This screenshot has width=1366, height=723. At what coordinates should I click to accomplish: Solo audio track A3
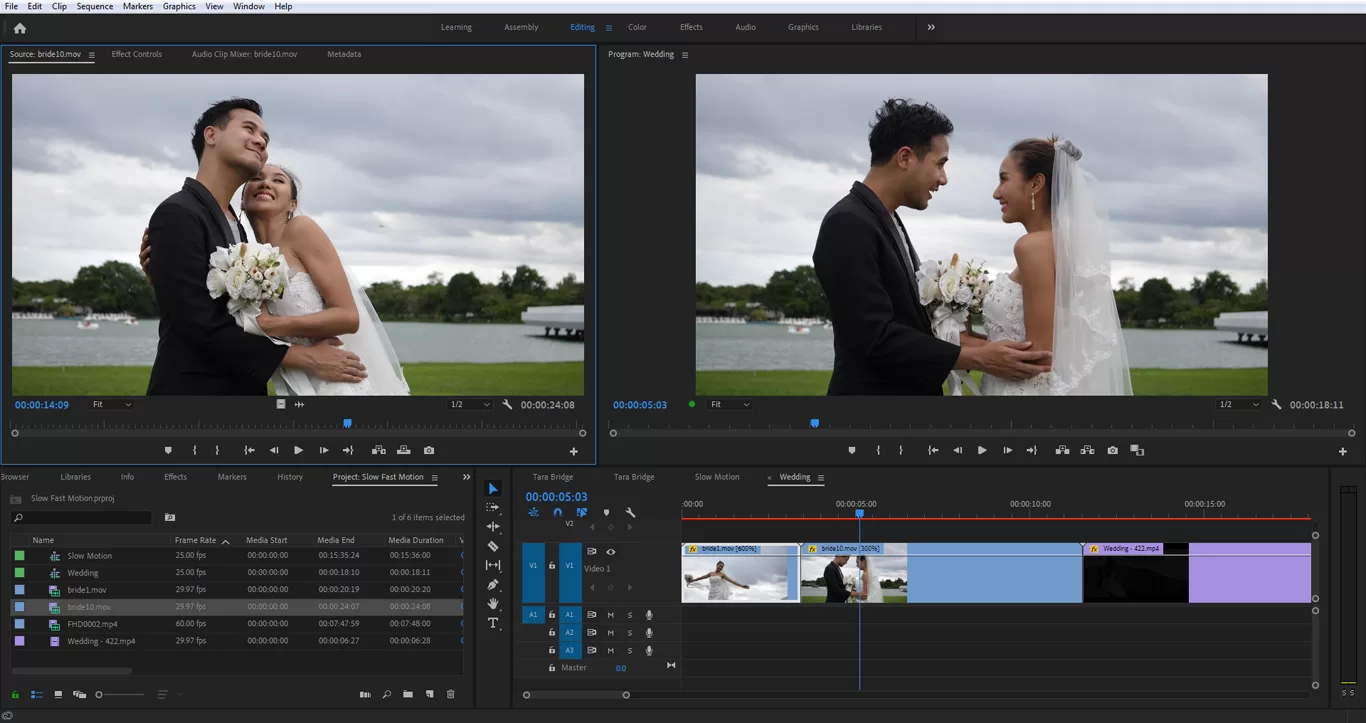point(629,650)
